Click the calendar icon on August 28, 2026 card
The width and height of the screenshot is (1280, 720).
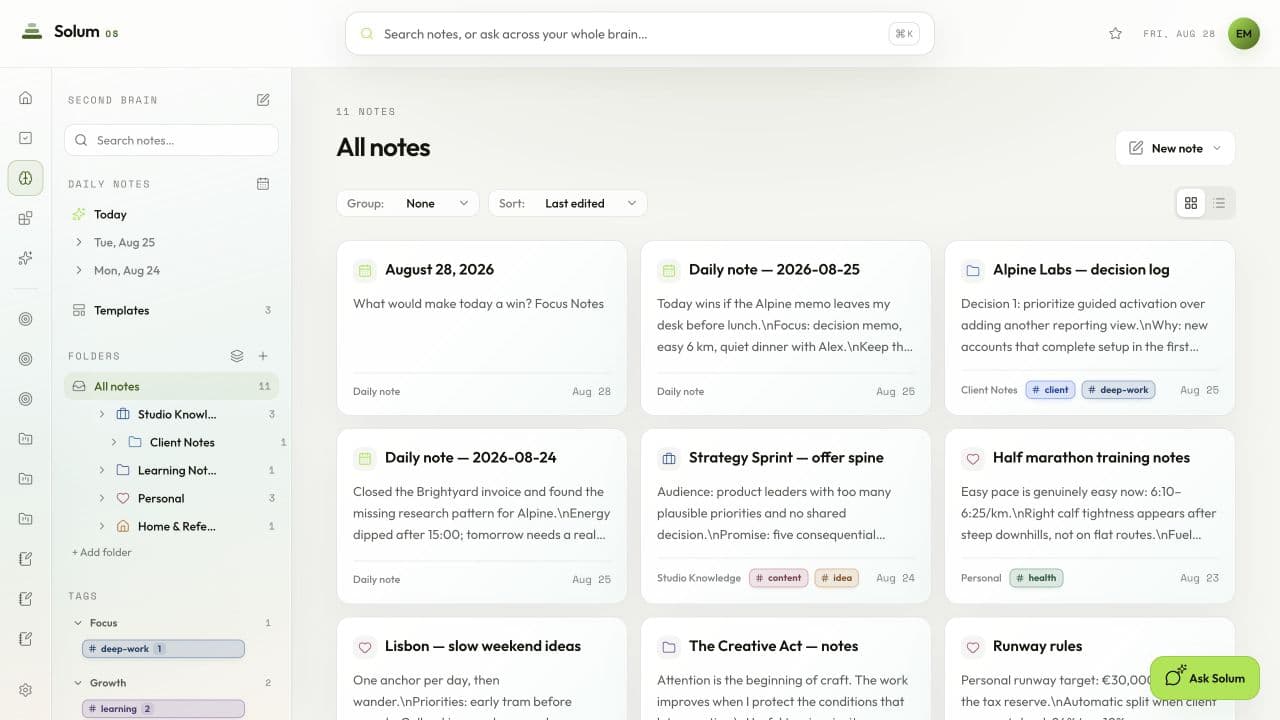[365, 270]
